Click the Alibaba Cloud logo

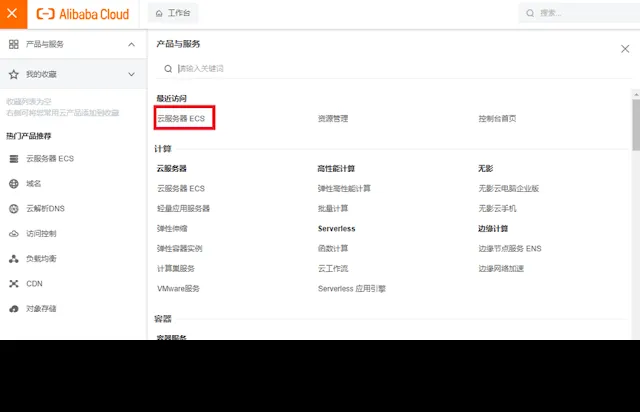[x=83, y=14]
